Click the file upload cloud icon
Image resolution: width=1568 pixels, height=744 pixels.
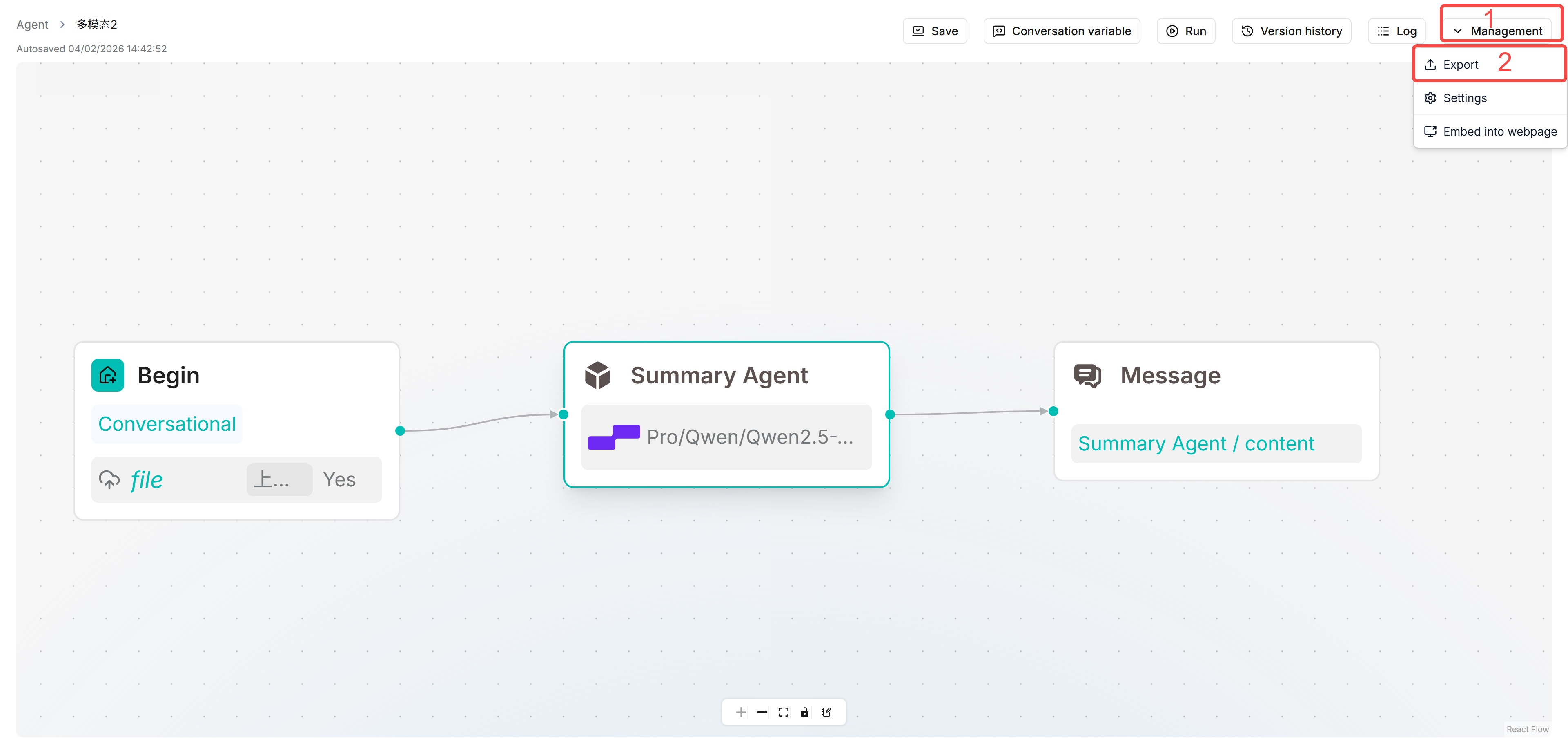tap(109, 480)
